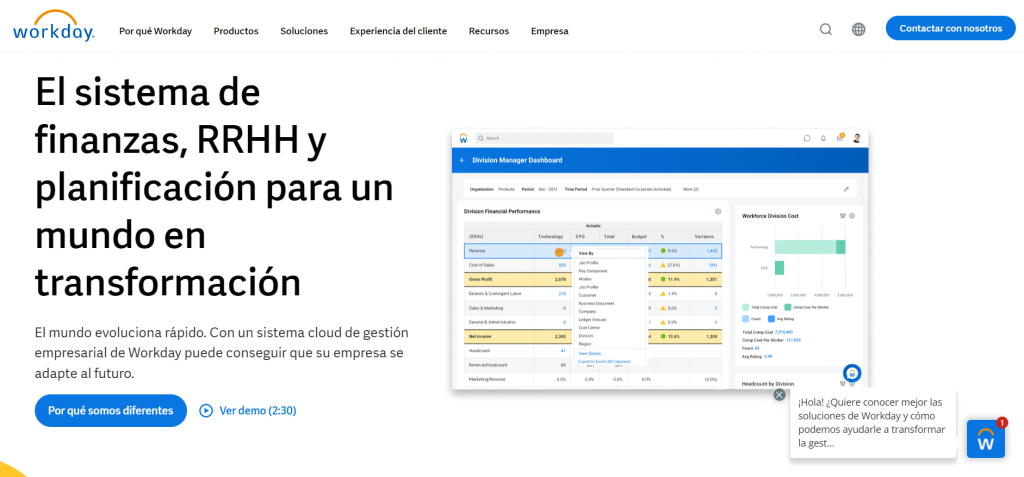Click the Avg Rating value 3.49
Image resolution: width=1024 pixels, height=477 pixels.
(768, 356)
